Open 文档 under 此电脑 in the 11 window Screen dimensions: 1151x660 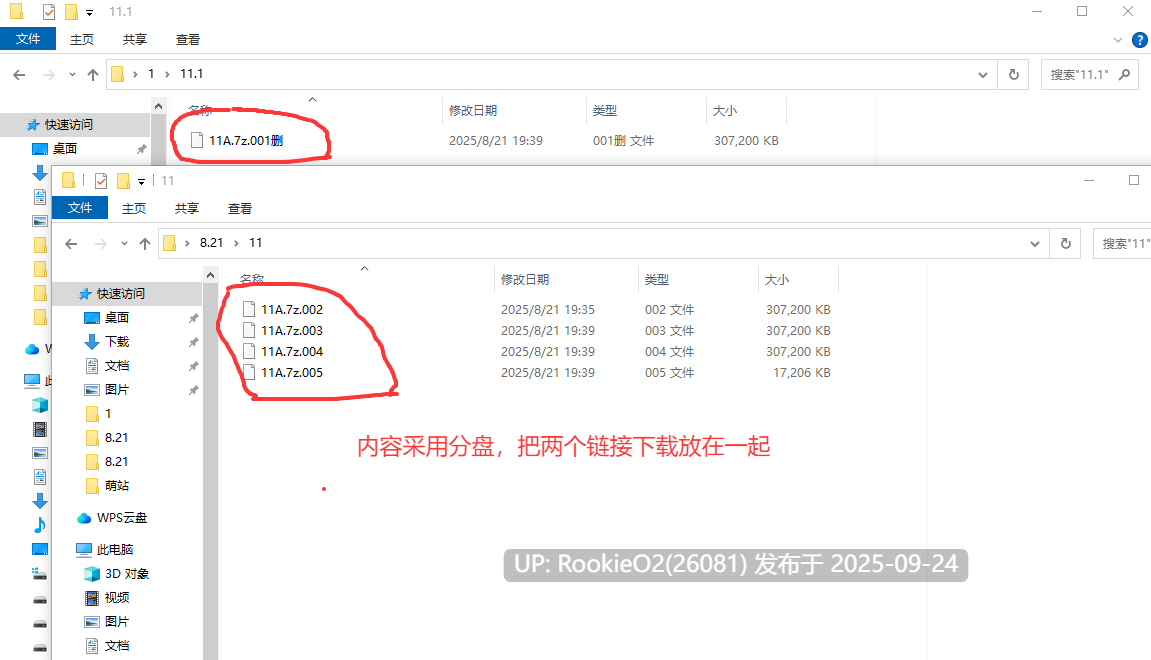117,645
